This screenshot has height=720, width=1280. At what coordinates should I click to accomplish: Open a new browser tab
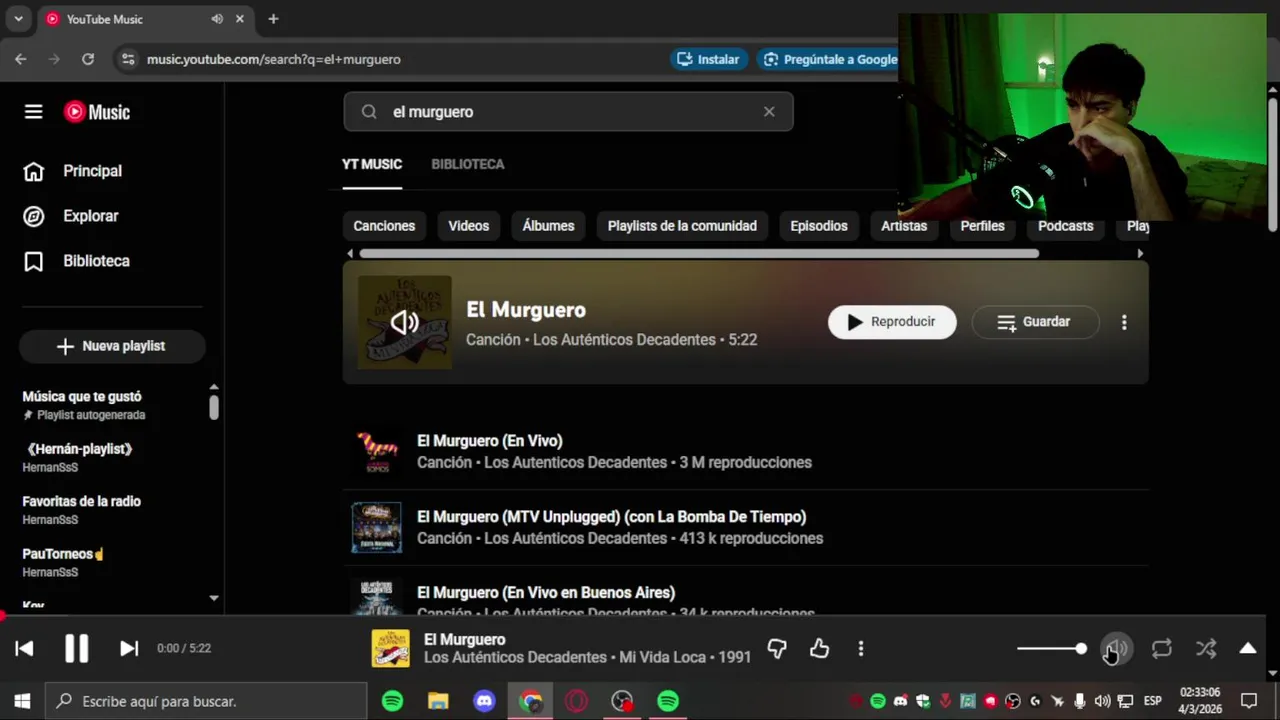click(273, 19)
